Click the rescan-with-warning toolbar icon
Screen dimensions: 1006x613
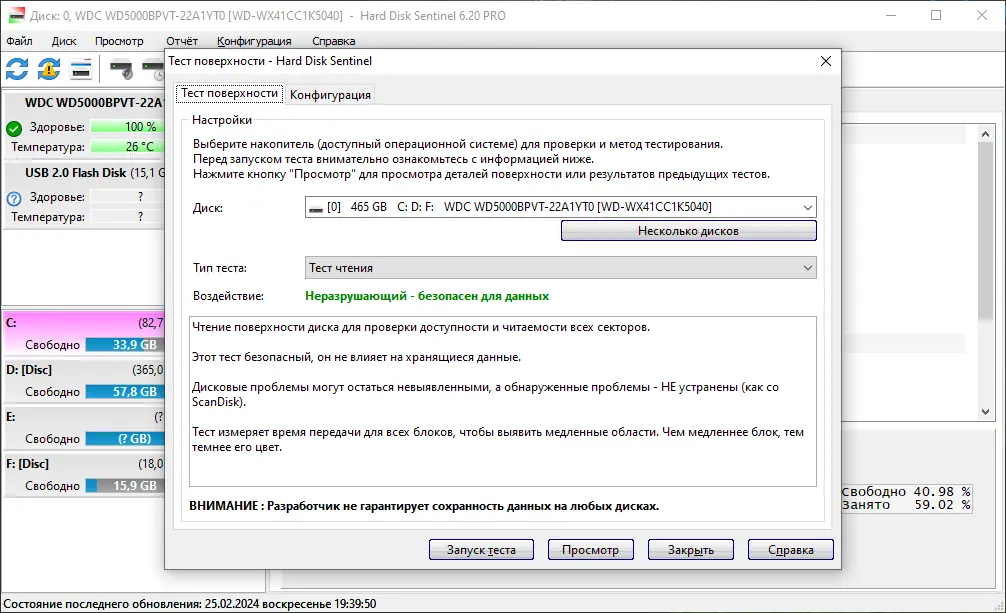(x=47, y=70)
